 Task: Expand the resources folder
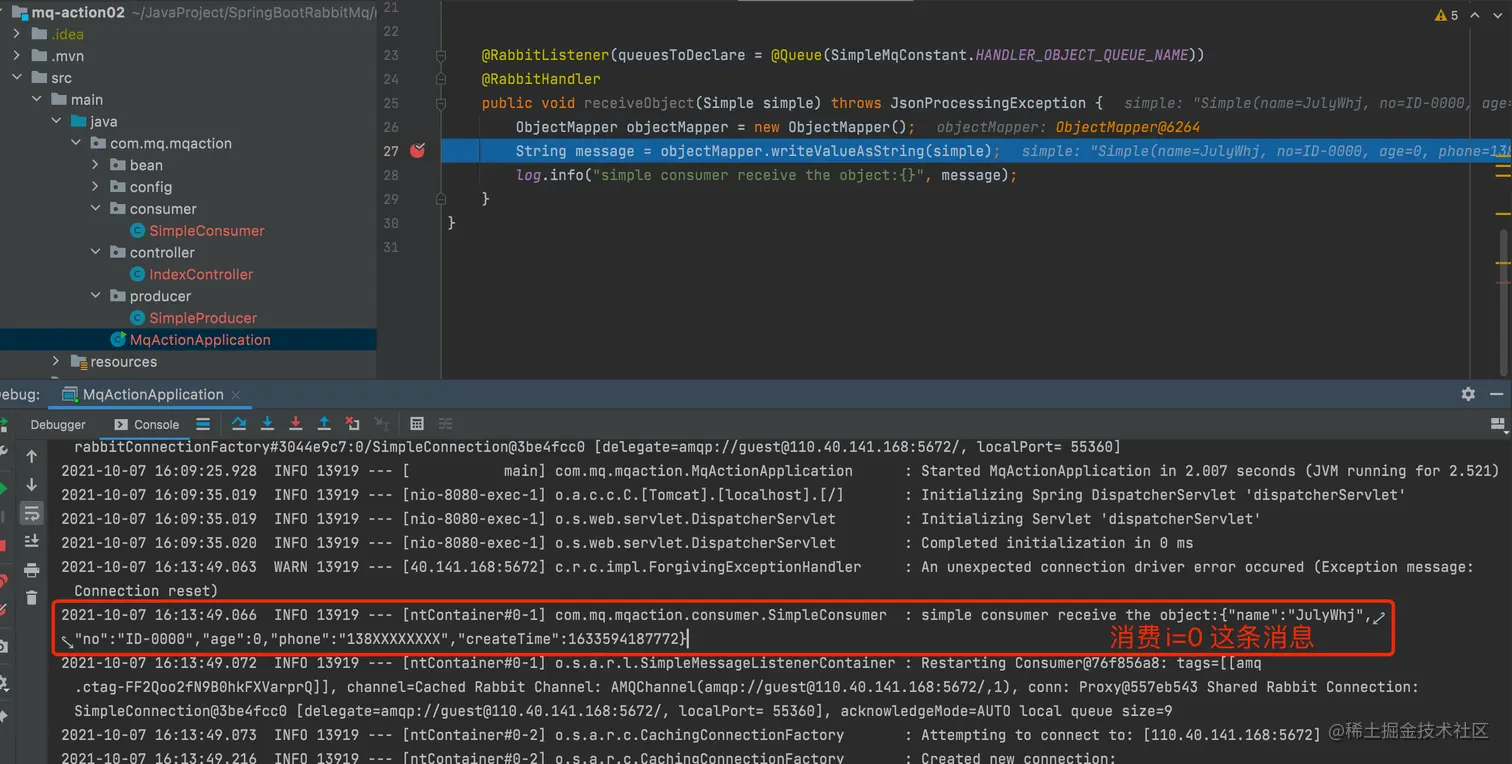(56, 362)
